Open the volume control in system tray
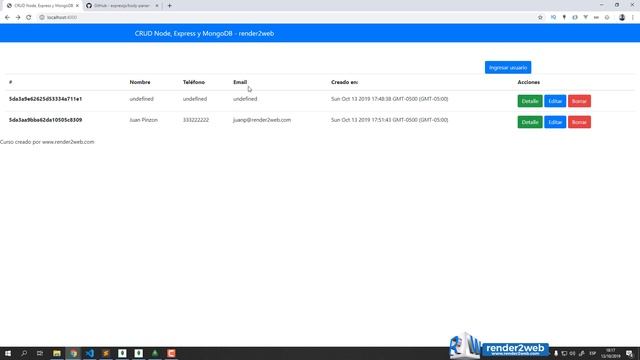This screenshot has width=640, height=360. [572, 353]
